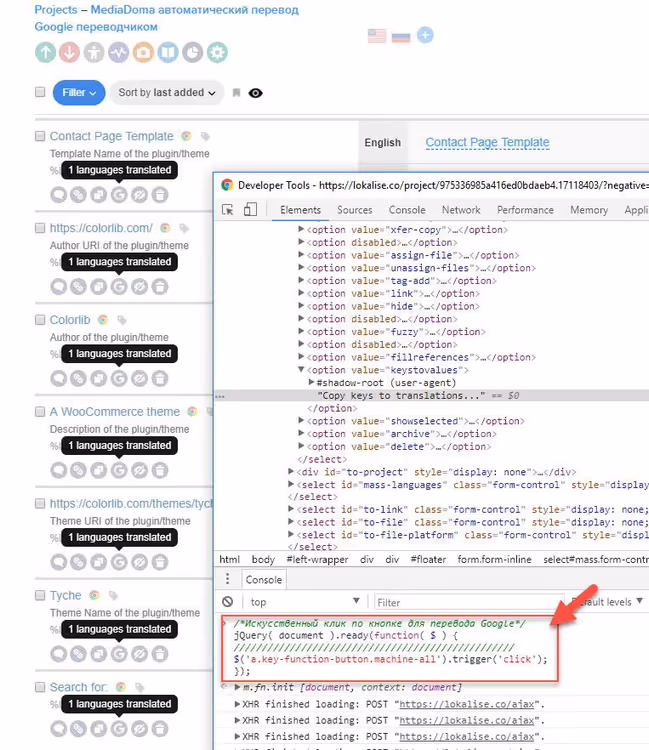Image resolution: width=649 pixels, height=750 pixels.
Task: Open the console context 'top' dropdown
Action: [x=304, y=602]
